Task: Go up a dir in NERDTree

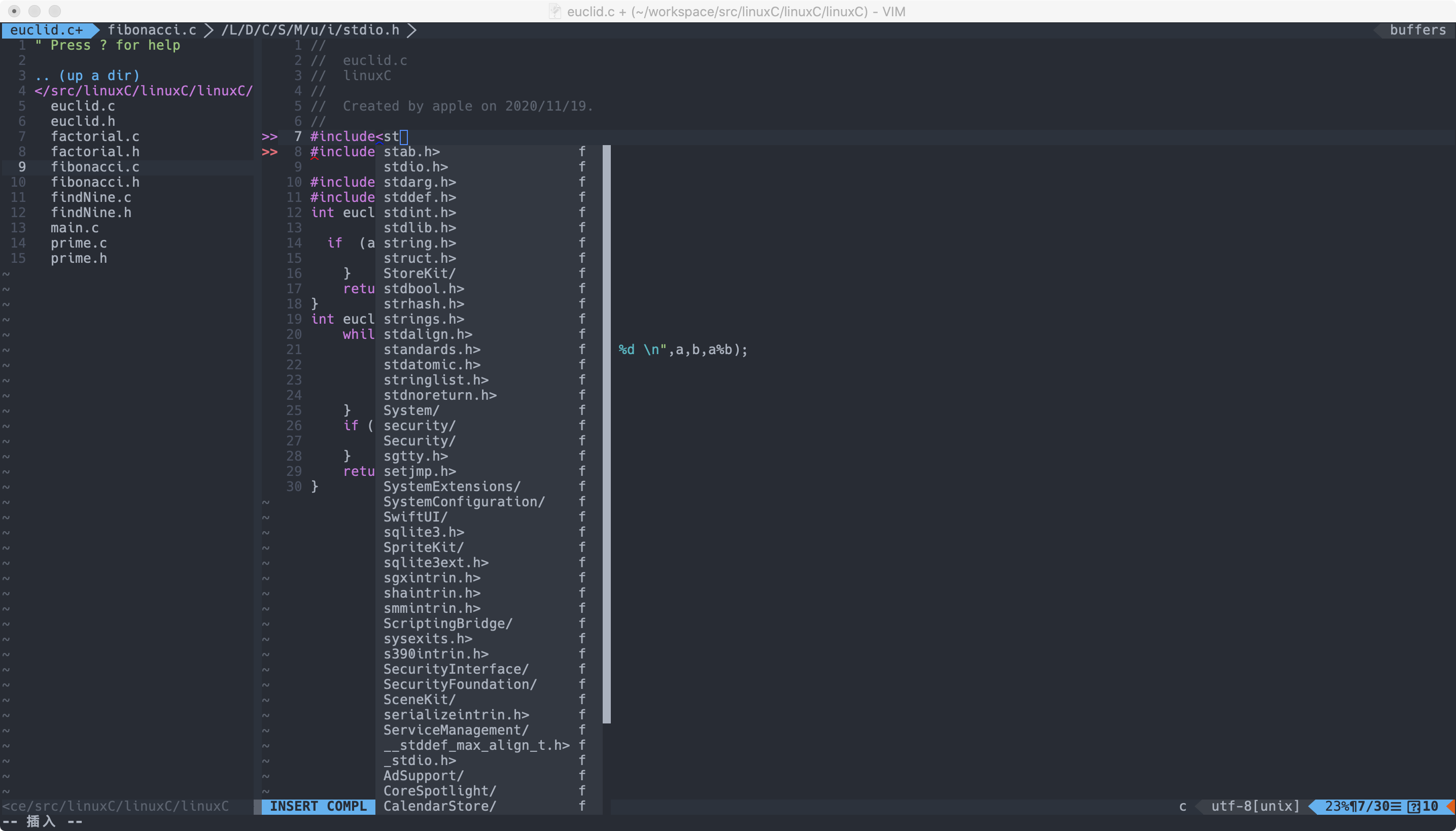Action: [x=87, y=75]
